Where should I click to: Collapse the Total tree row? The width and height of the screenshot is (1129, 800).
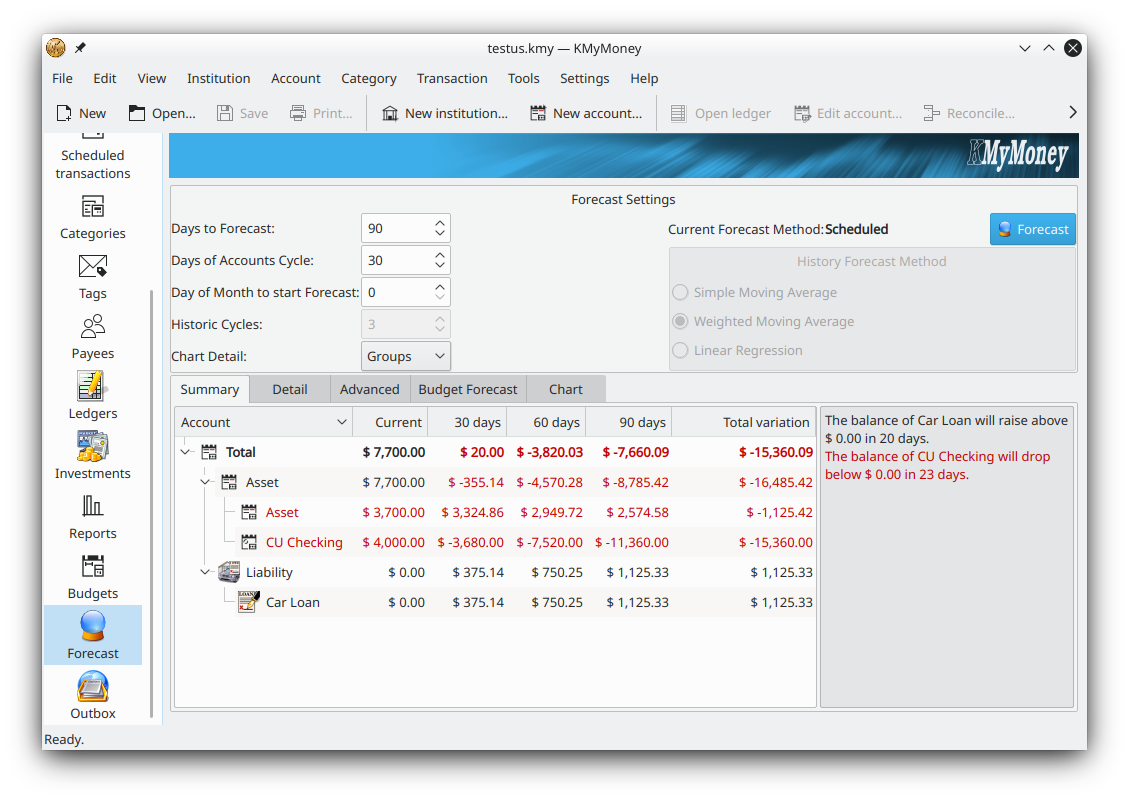point(185,452)
